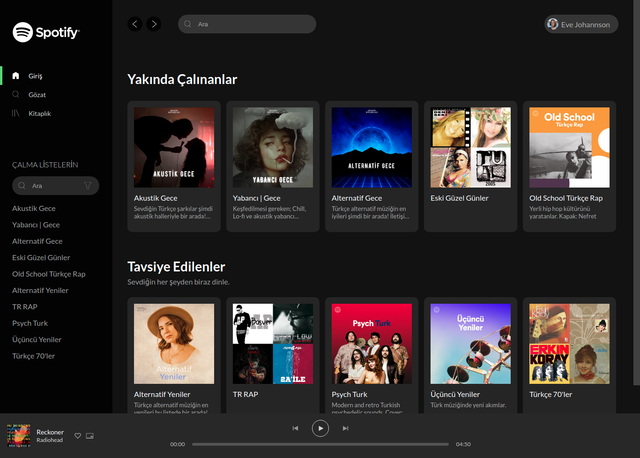Open the Psych Turk cover art
The width and height of the screenshot is (640, 458).
(x=371, y=344)
